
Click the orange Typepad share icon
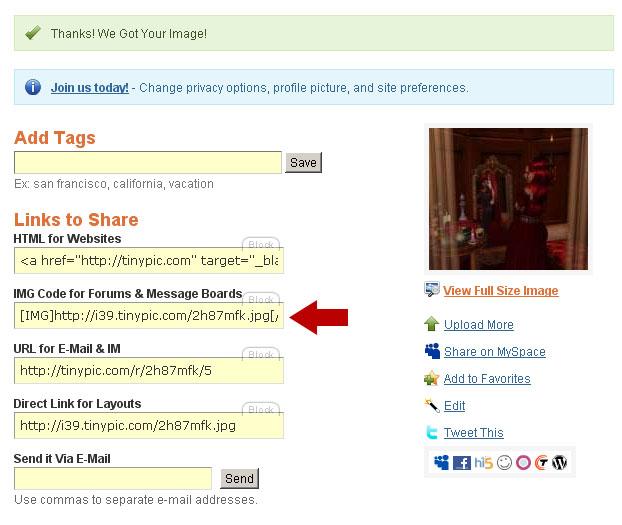click(541, 463)
